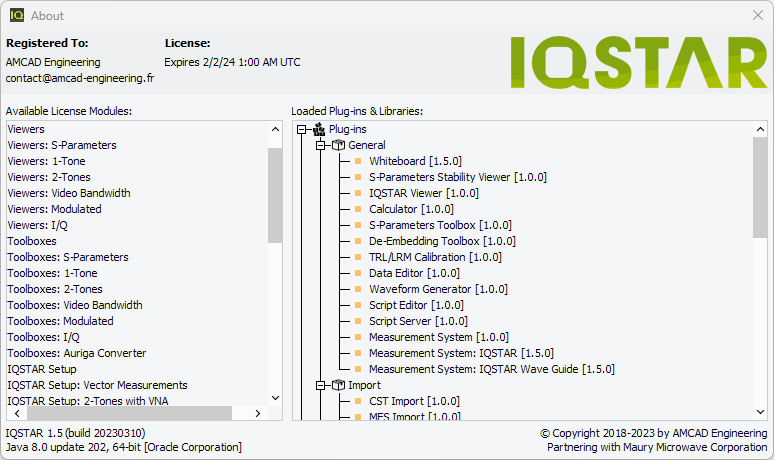This screenshot has width=774, height=460.
Task: Click plug-ins tree scroll-down arrow
Action: 760,412
